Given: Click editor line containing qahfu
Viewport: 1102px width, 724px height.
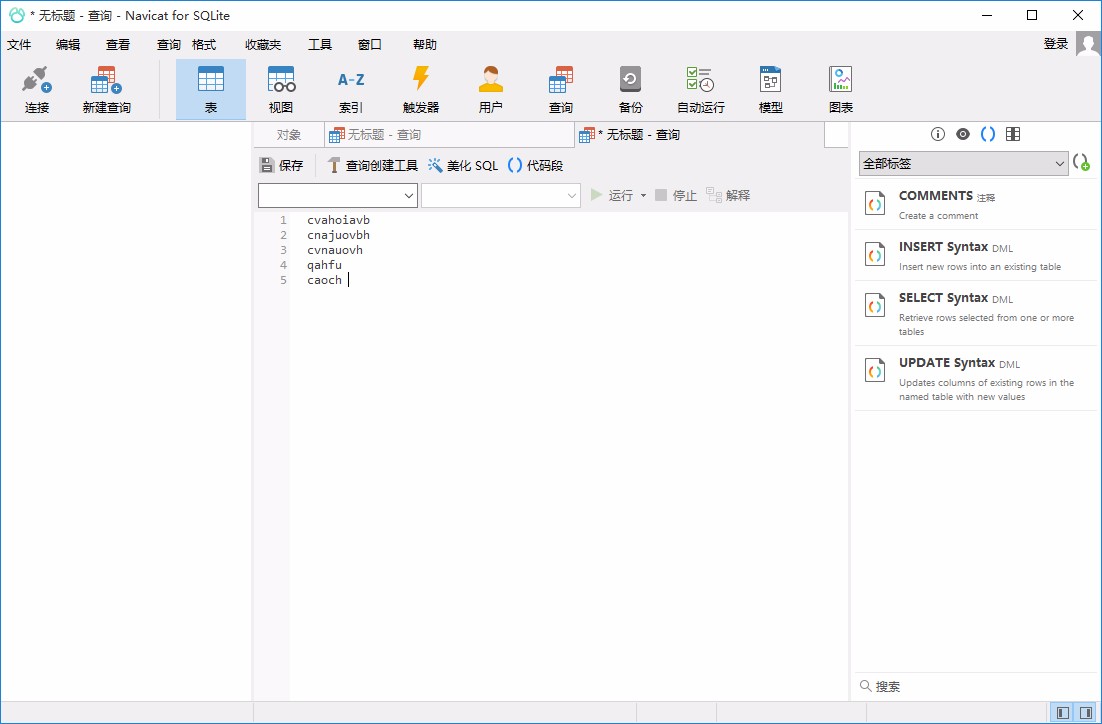Looking at the screenshot, I should tap(324, 265).
